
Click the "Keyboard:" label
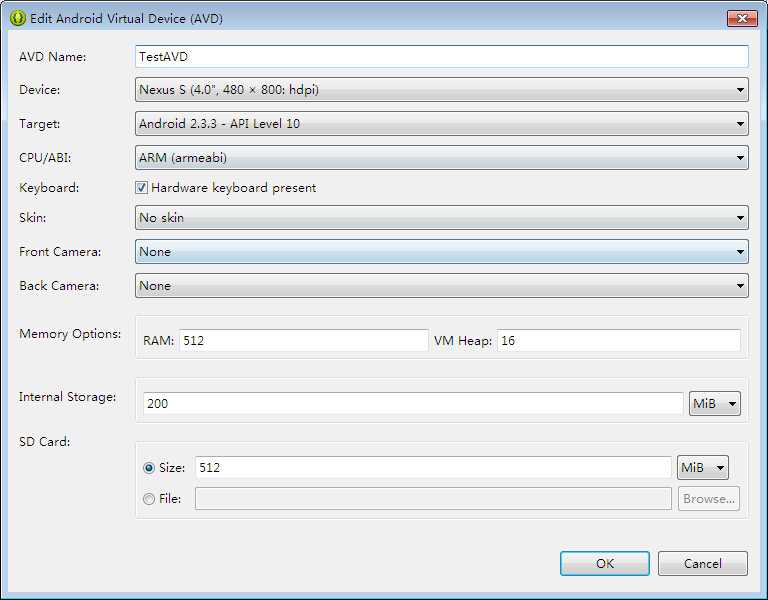49,188
